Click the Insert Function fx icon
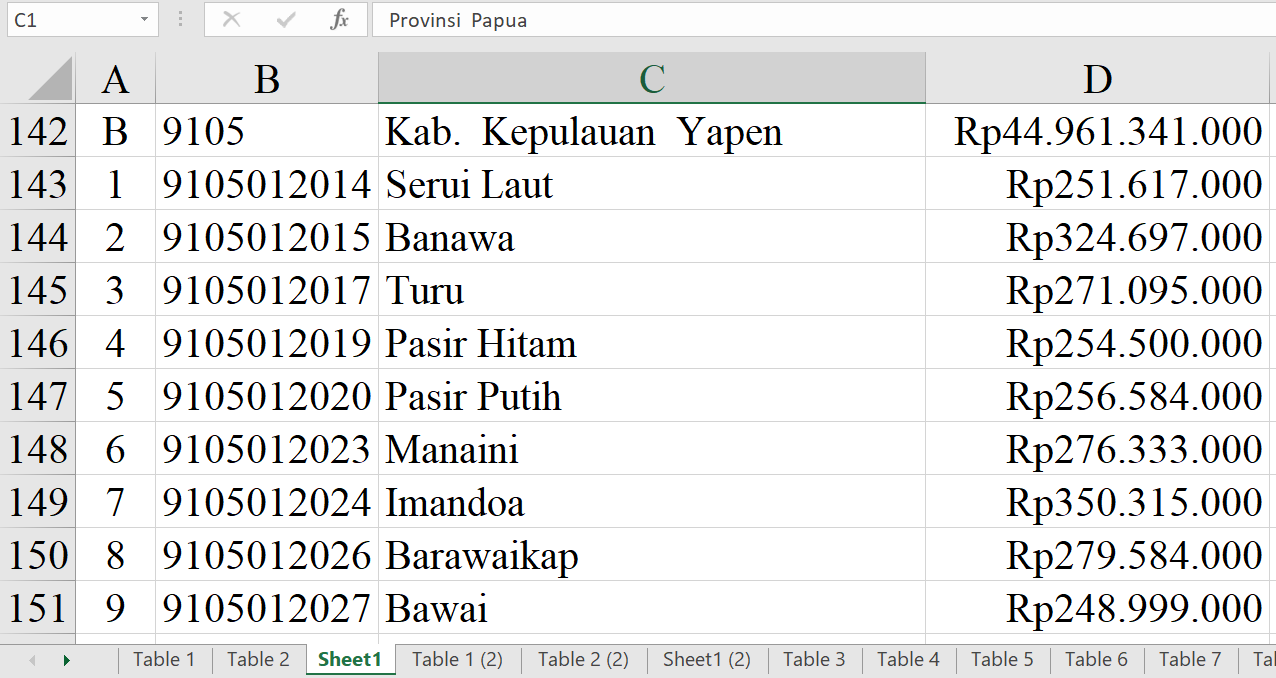 339,20
